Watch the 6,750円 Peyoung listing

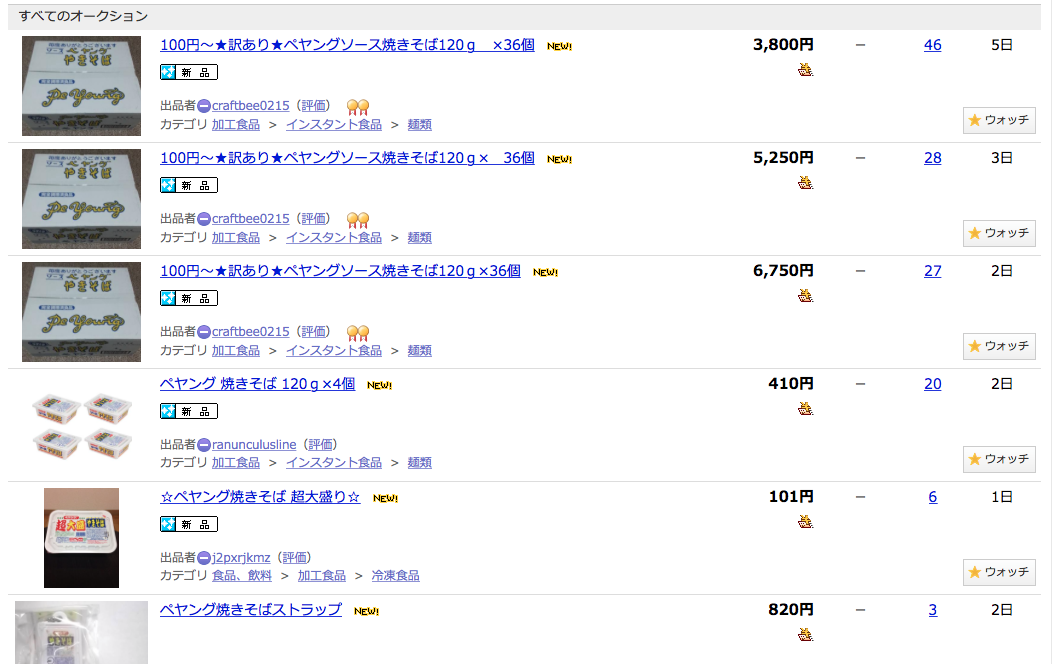999,346
